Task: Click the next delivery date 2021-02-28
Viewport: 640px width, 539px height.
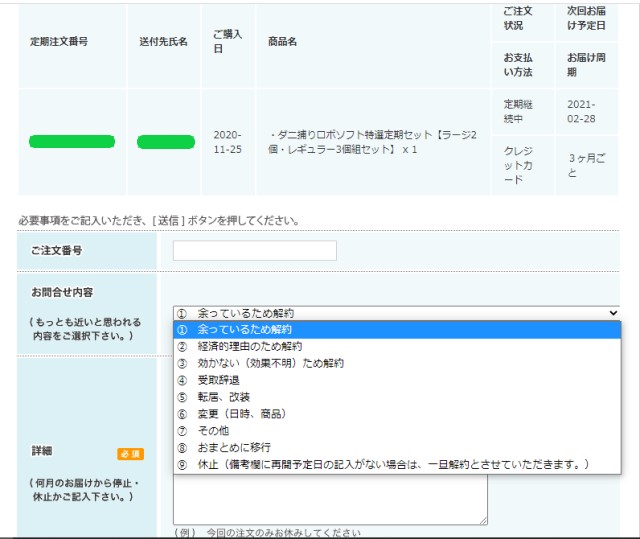Action: point(581,111)
